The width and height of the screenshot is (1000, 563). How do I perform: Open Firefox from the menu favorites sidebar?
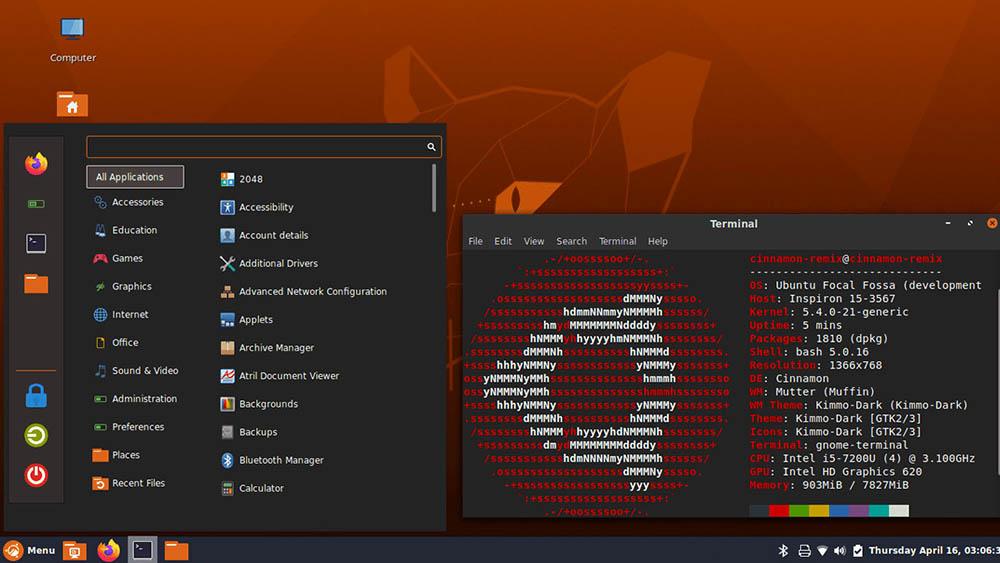(36, 164)
